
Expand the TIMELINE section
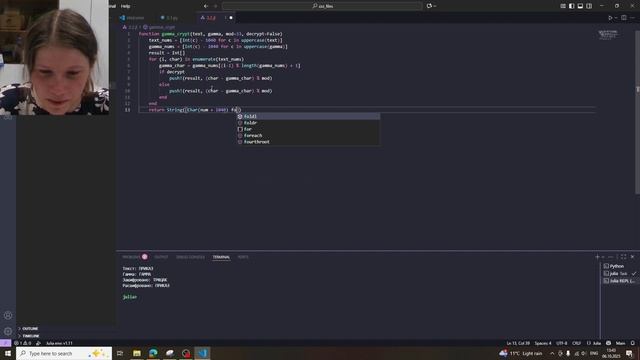[65, 336]
